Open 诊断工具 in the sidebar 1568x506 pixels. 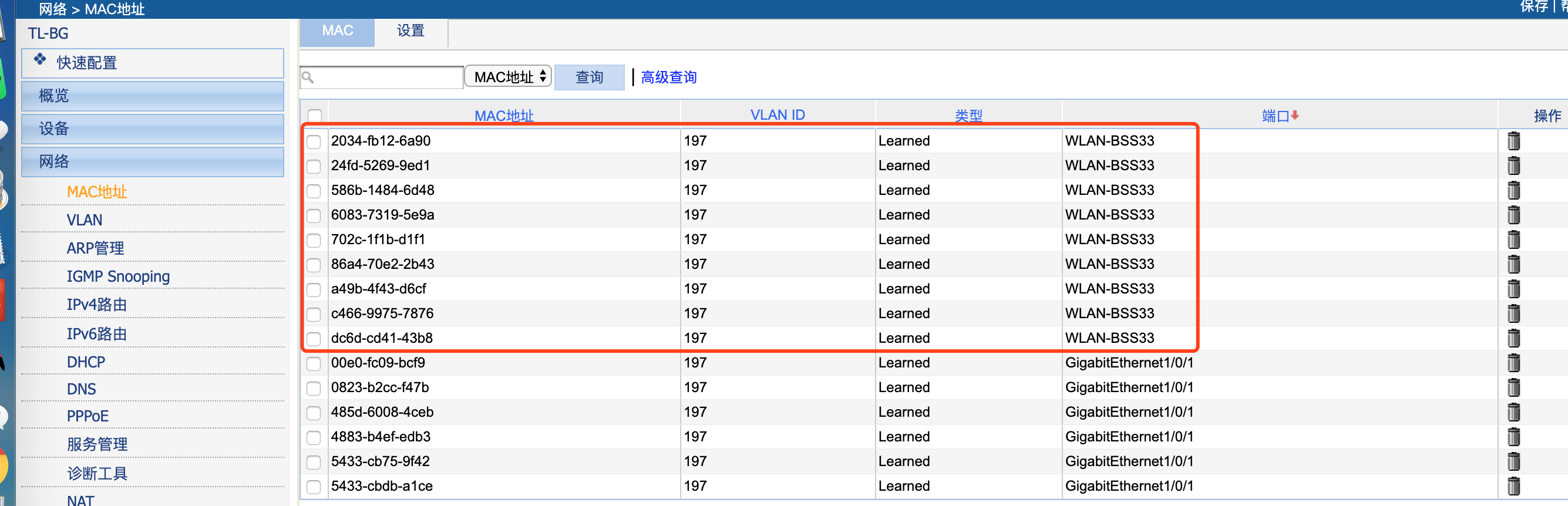tap(97, 474)
